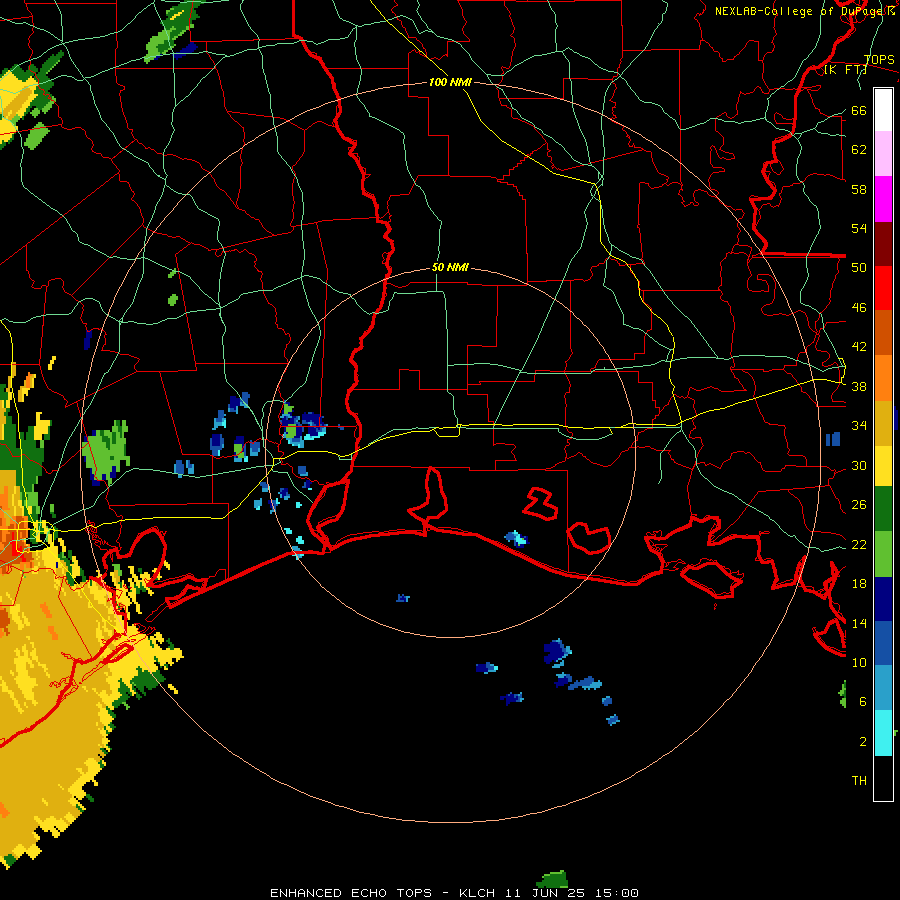900x900 pixels.
Task: Click the 58 legend value
Action: pos(859,189)
